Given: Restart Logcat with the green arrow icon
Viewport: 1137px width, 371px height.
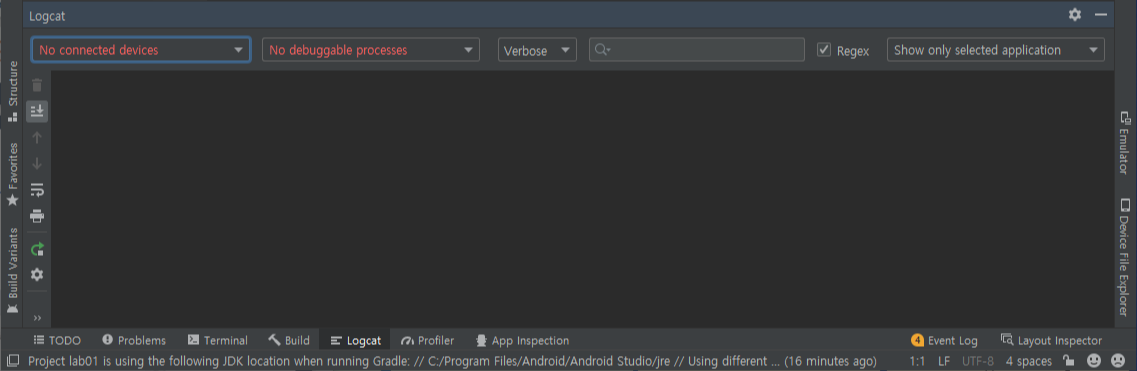Looking at the screenshot, I should tap(37, 249).
